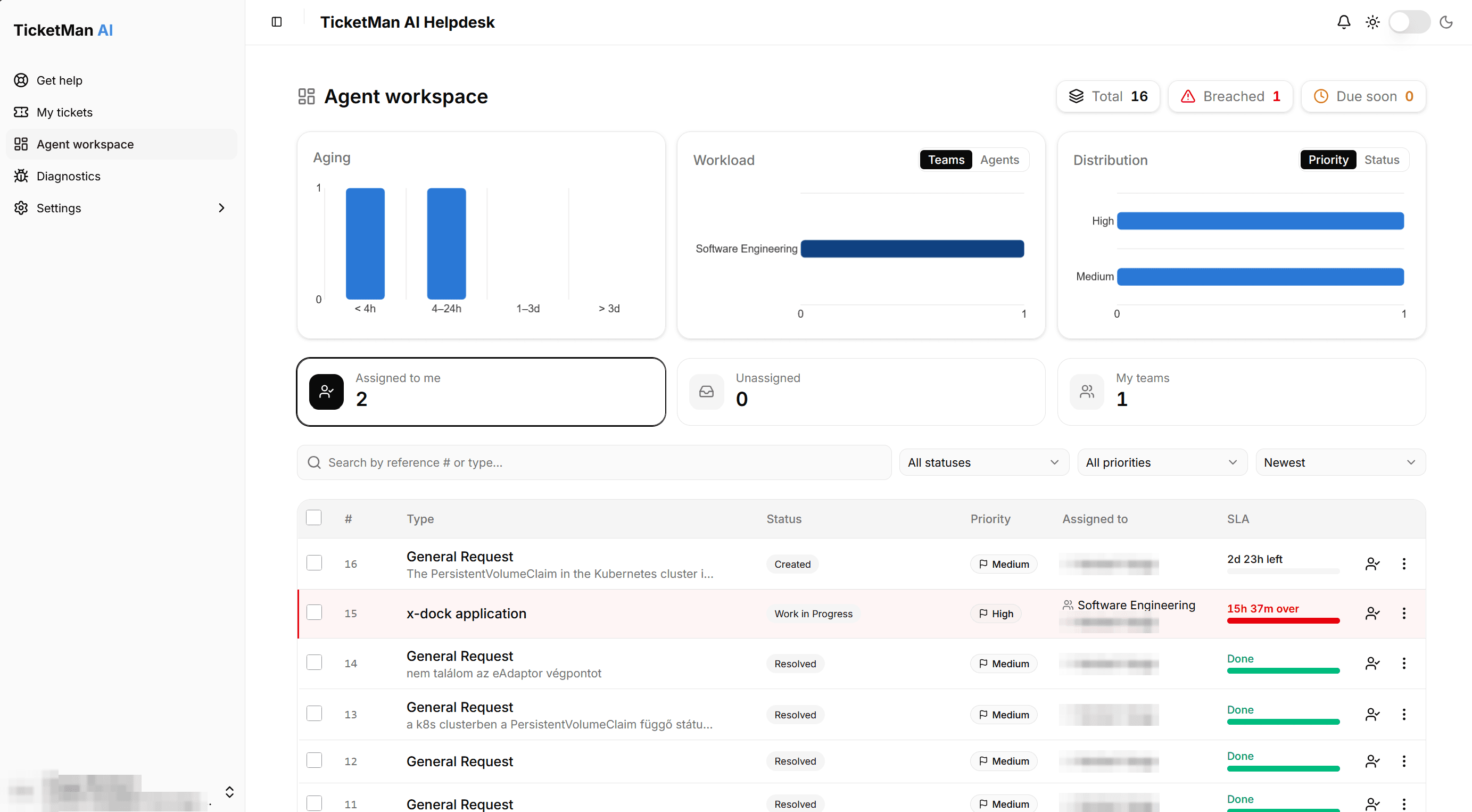Viewport: 1472px width, 812px height.
Task: Switch Distribution to Status tab
Action: tap(1381, 160)
